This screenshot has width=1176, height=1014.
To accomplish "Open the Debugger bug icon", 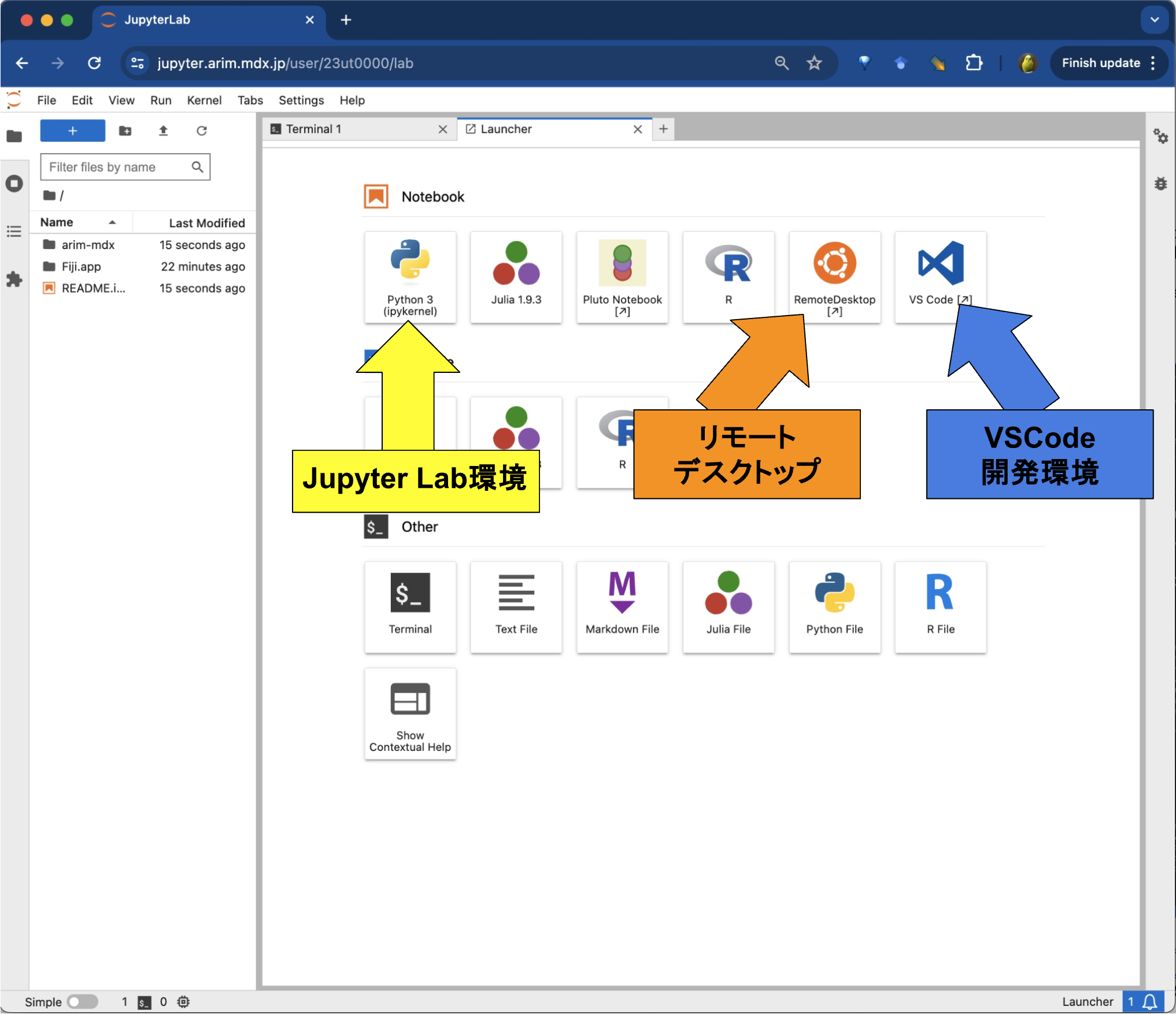I will coord(1160,184).
